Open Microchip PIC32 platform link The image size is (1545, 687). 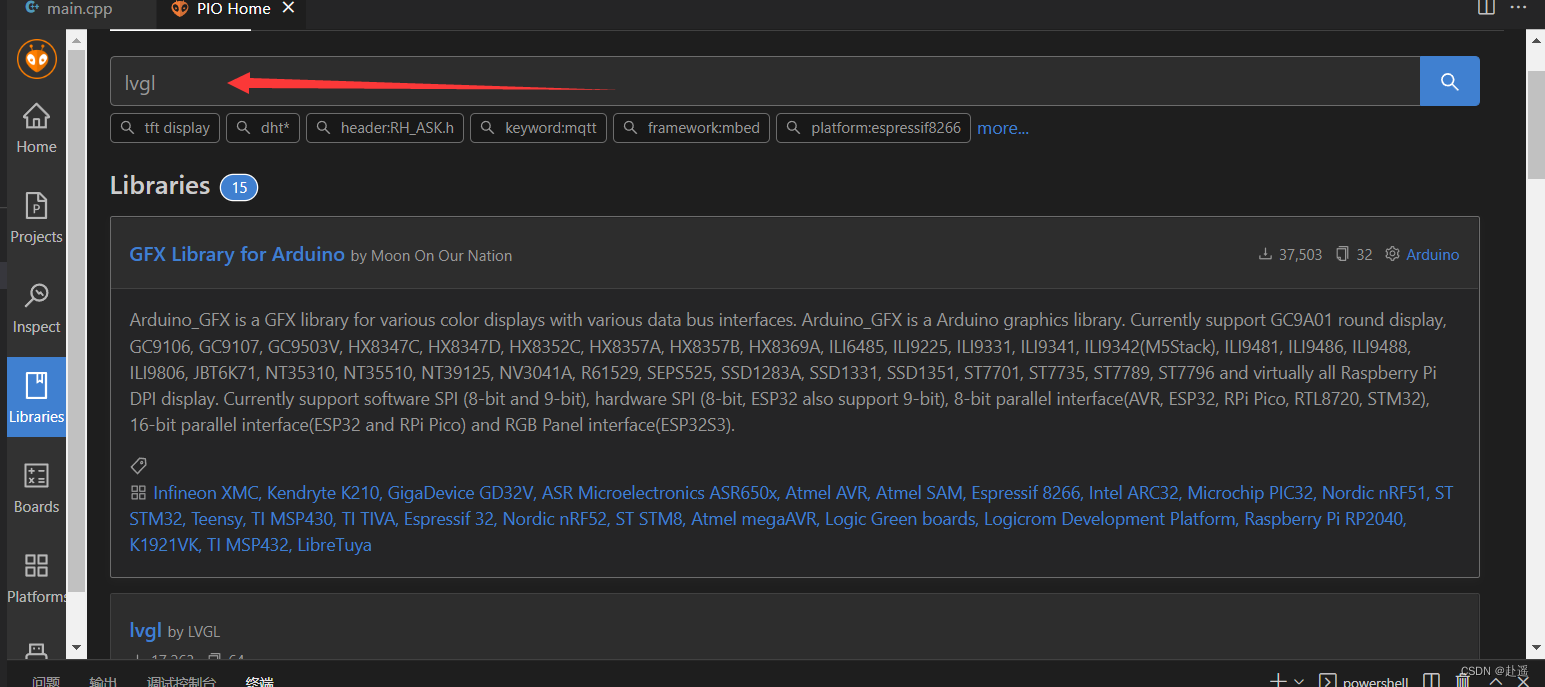[1250, 493]
